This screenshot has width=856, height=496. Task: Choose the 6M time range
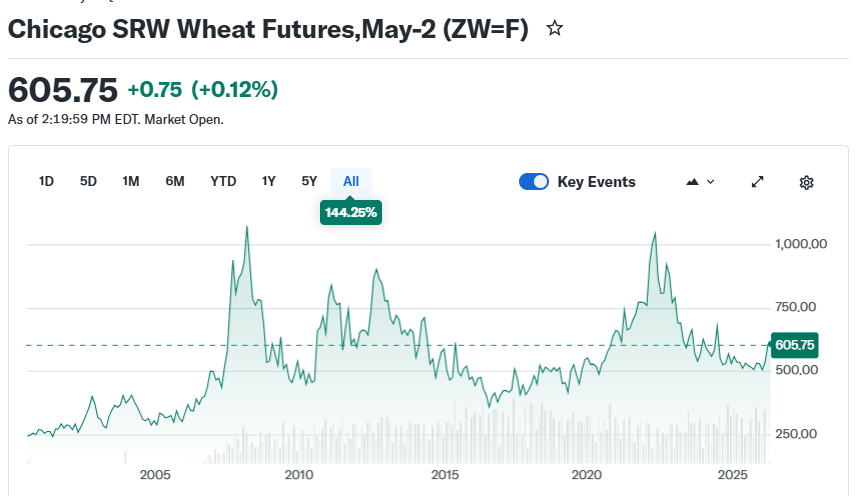[175, 181]
